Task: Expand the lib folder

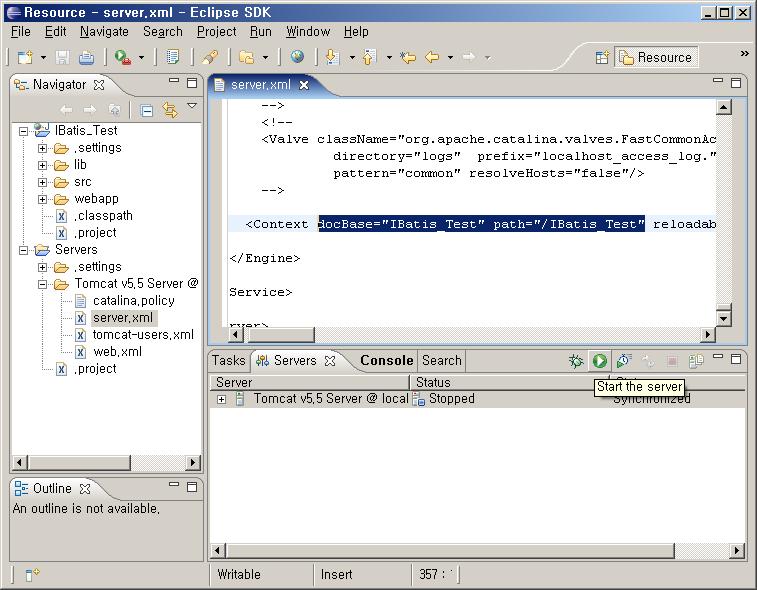Action: 42,166
